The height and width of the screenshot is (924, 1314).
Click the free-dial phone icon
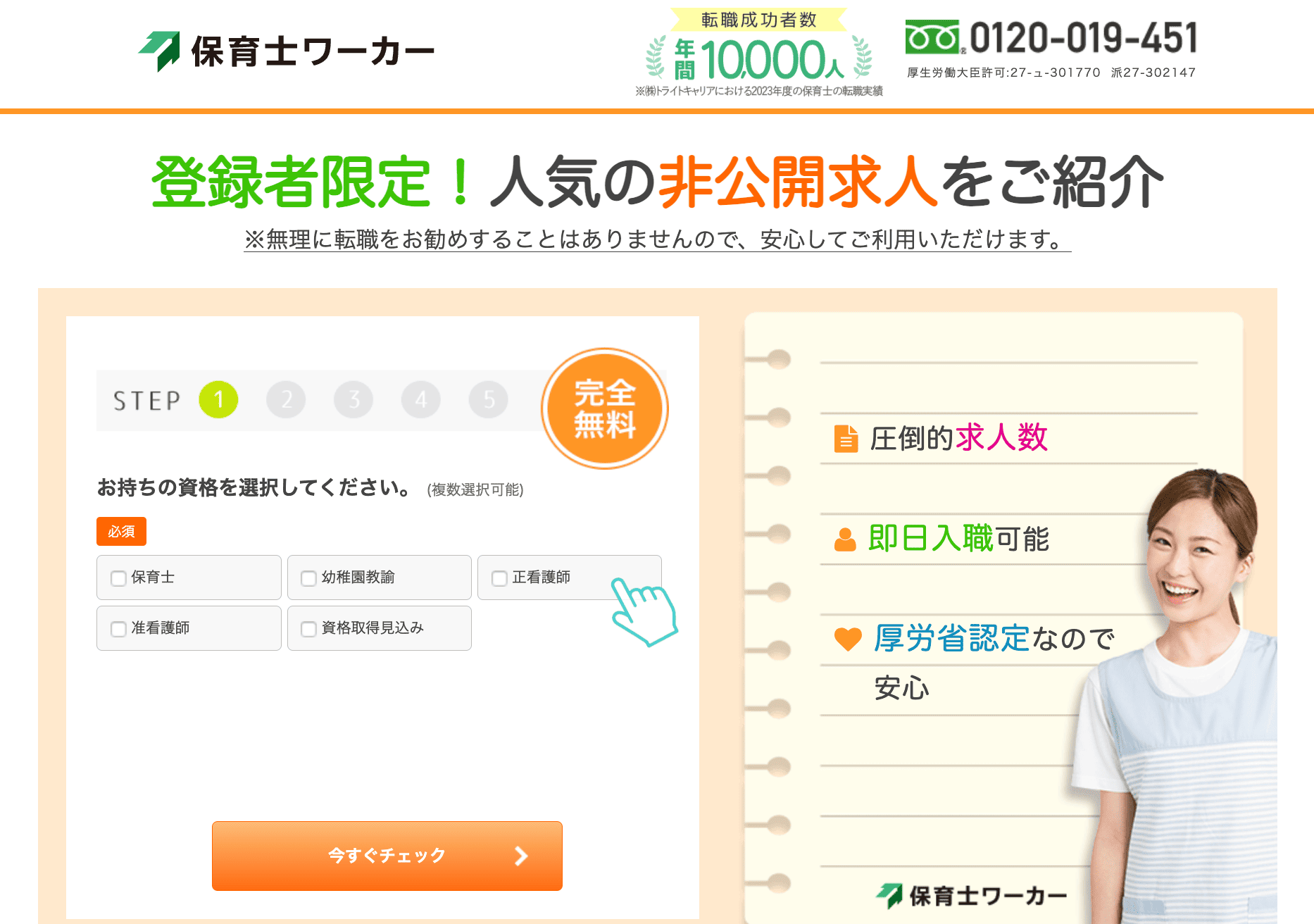point(932,37)
